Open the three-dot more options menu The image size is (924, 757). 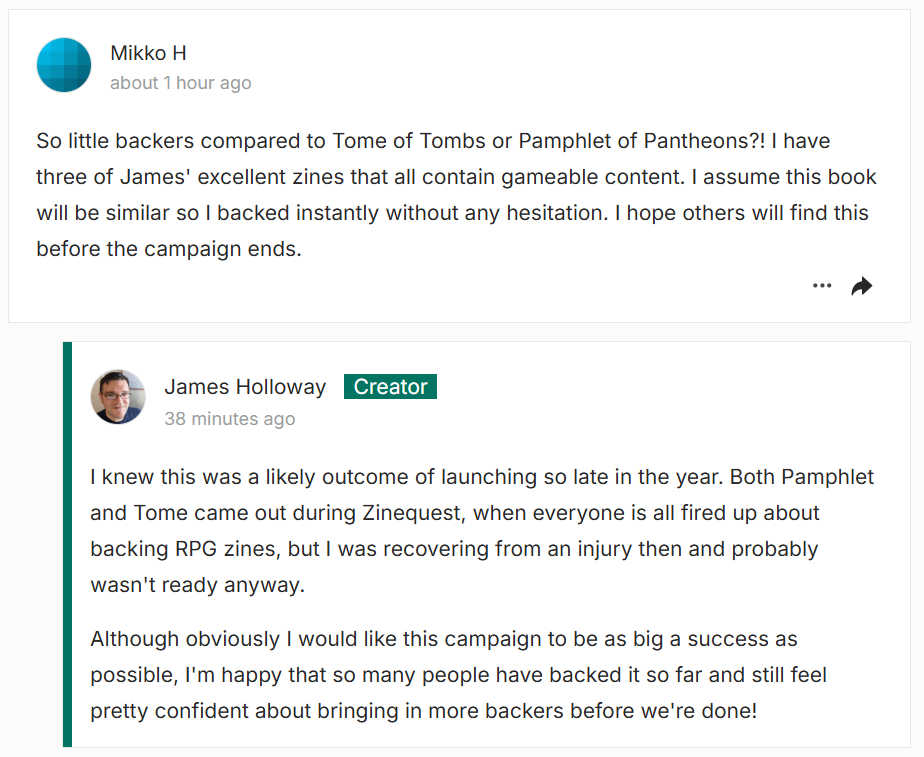coord(822,286)
